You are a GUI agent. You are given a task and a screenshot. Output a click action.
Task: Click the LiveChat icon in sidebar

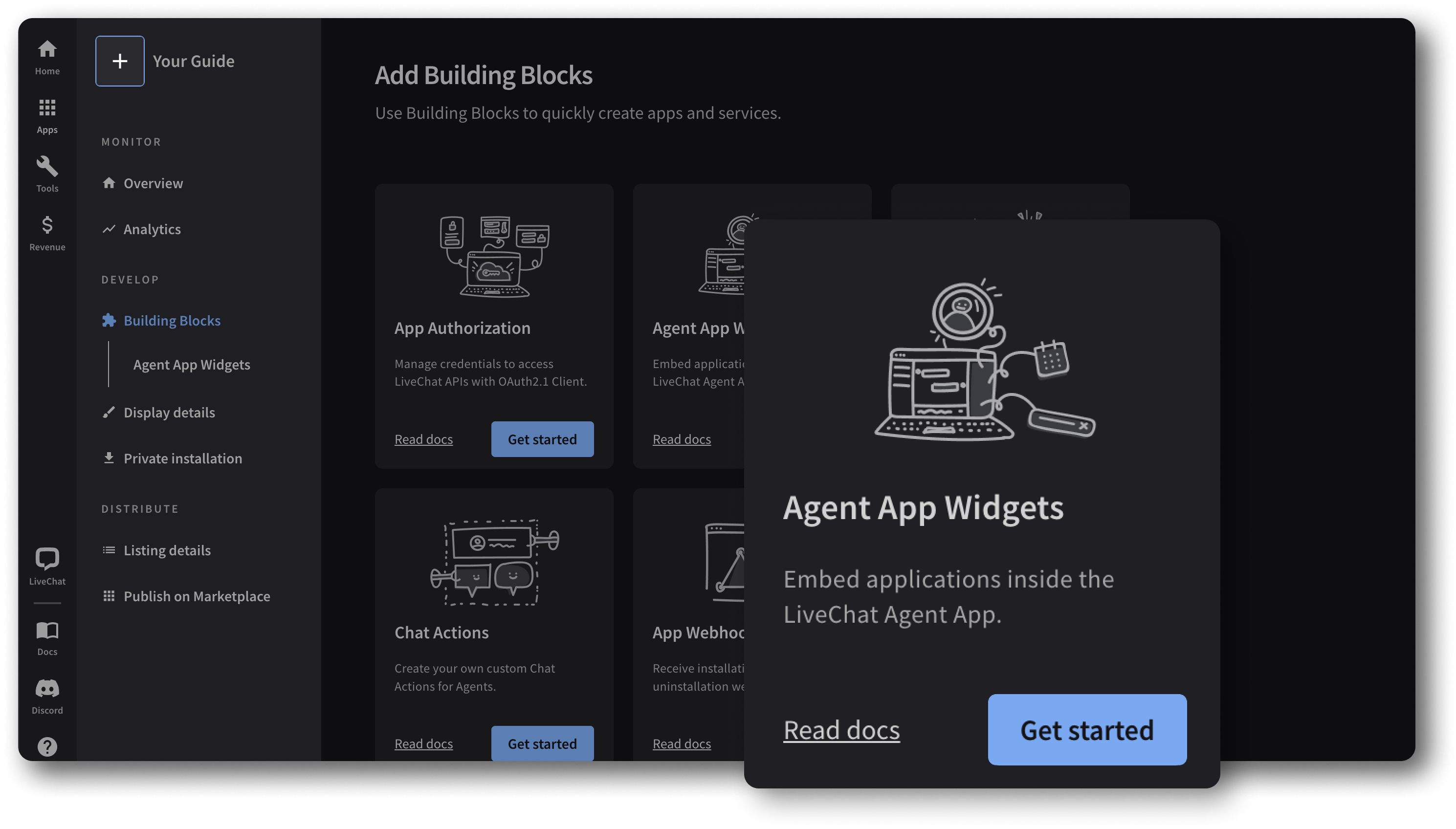point(47,566)
